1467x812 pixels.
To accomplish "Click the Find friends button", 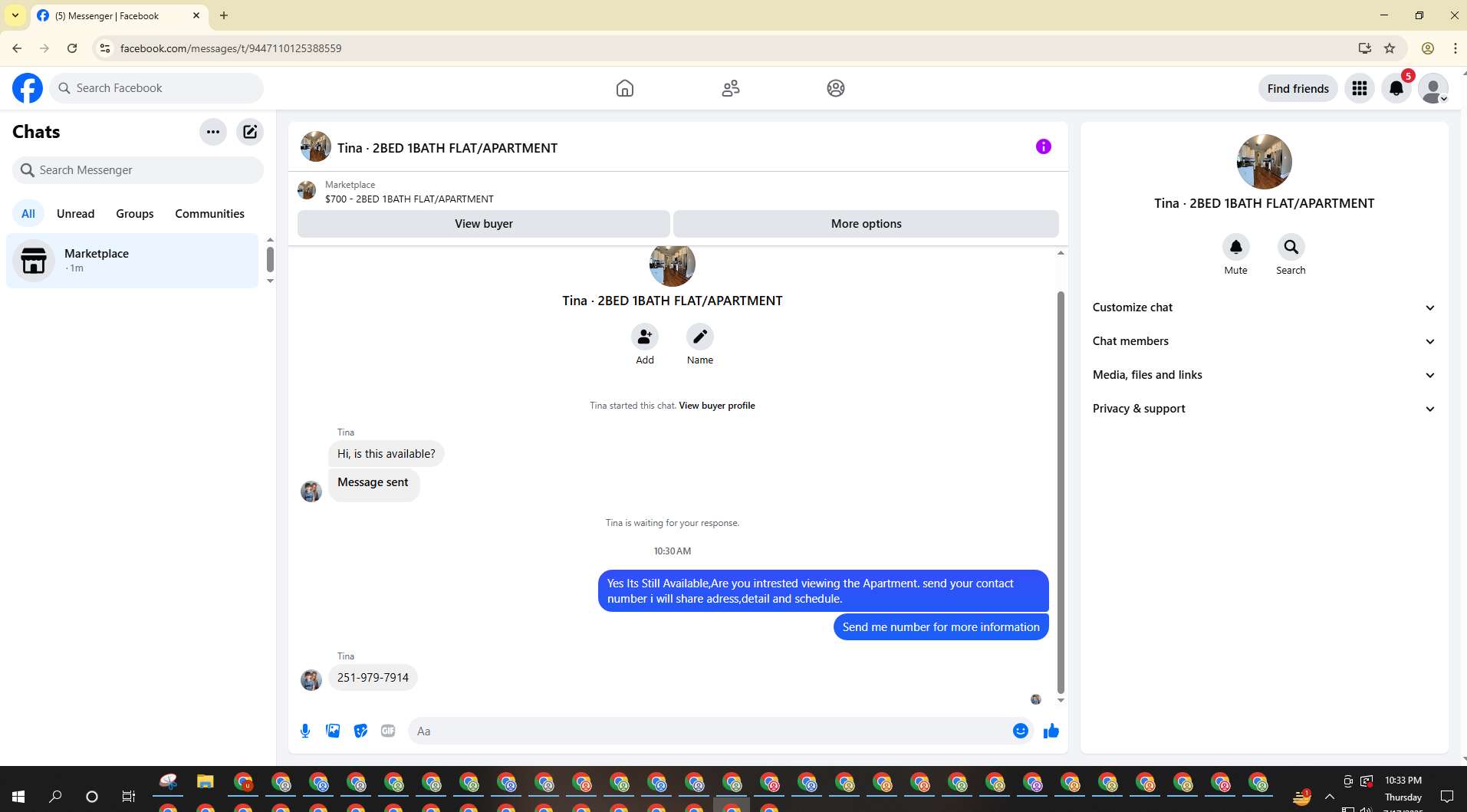I will [1298, 88].
